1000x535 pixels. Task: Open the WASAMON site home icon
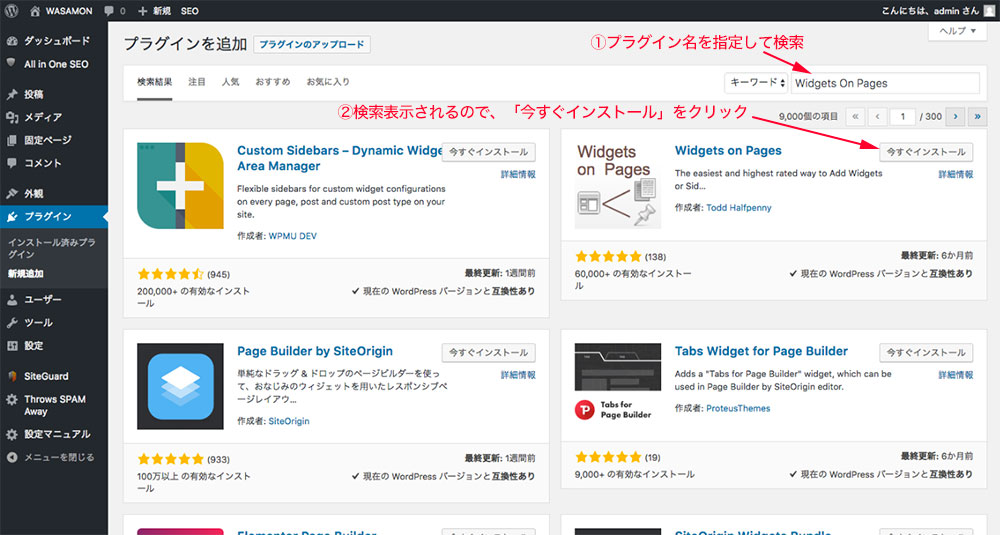coord(35,11)
